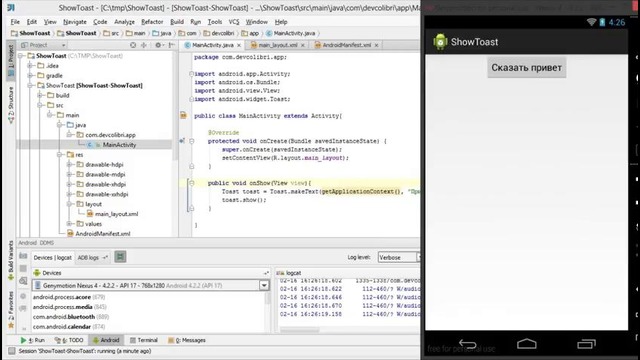The image size is (640, 360).
Task: Click the magnifier icon in DDMS sidebar
Action: point(23,281)
